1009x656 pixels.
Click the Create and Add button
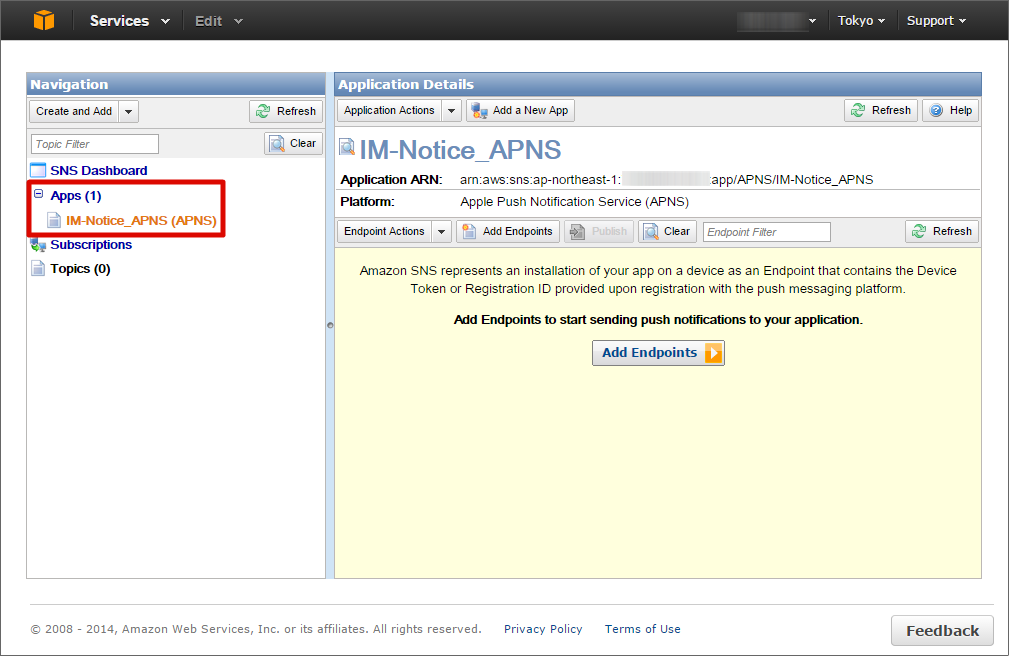point(74,111)
